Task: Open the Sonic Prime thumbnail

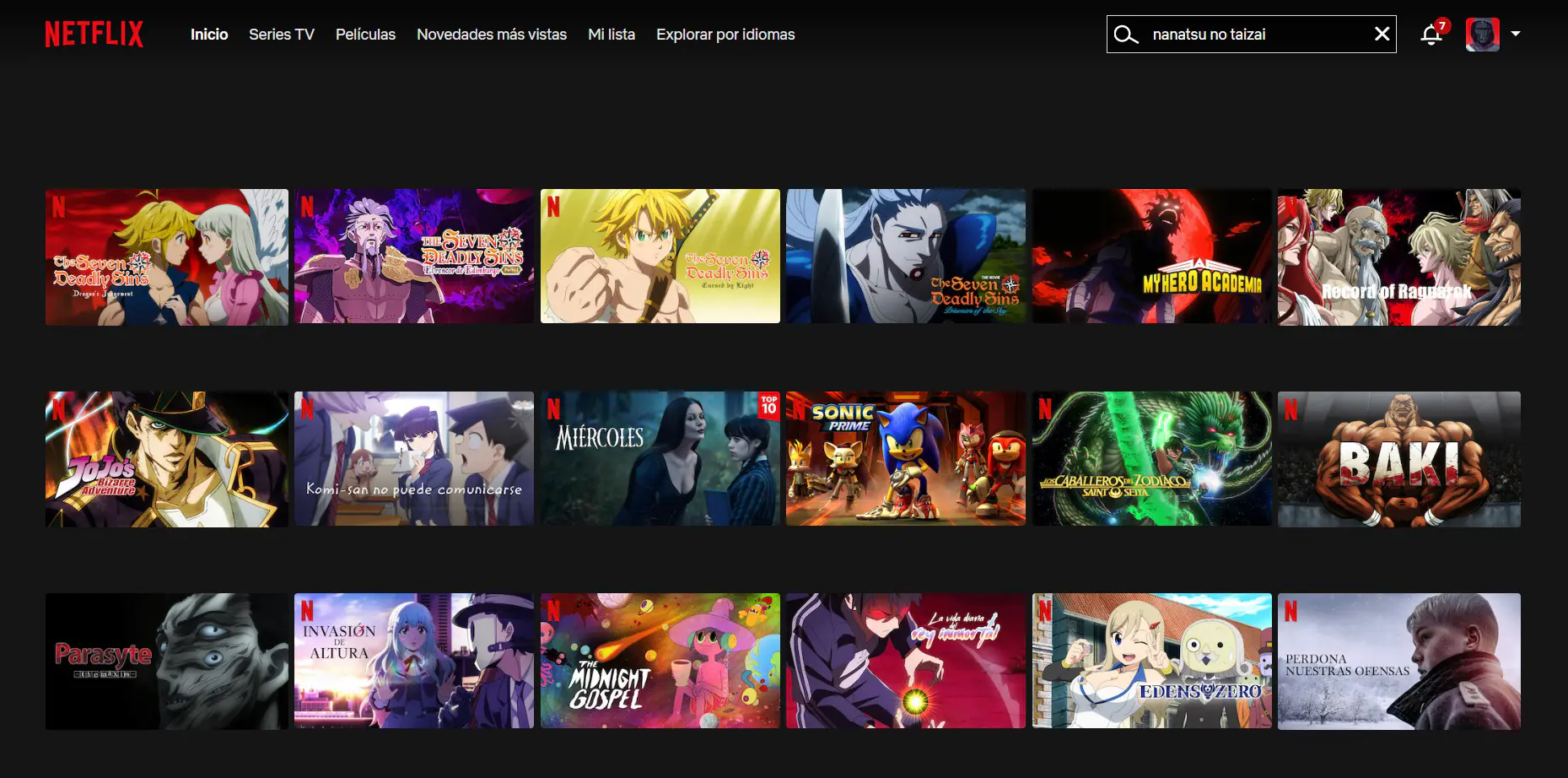Action: tap(906, 459)
